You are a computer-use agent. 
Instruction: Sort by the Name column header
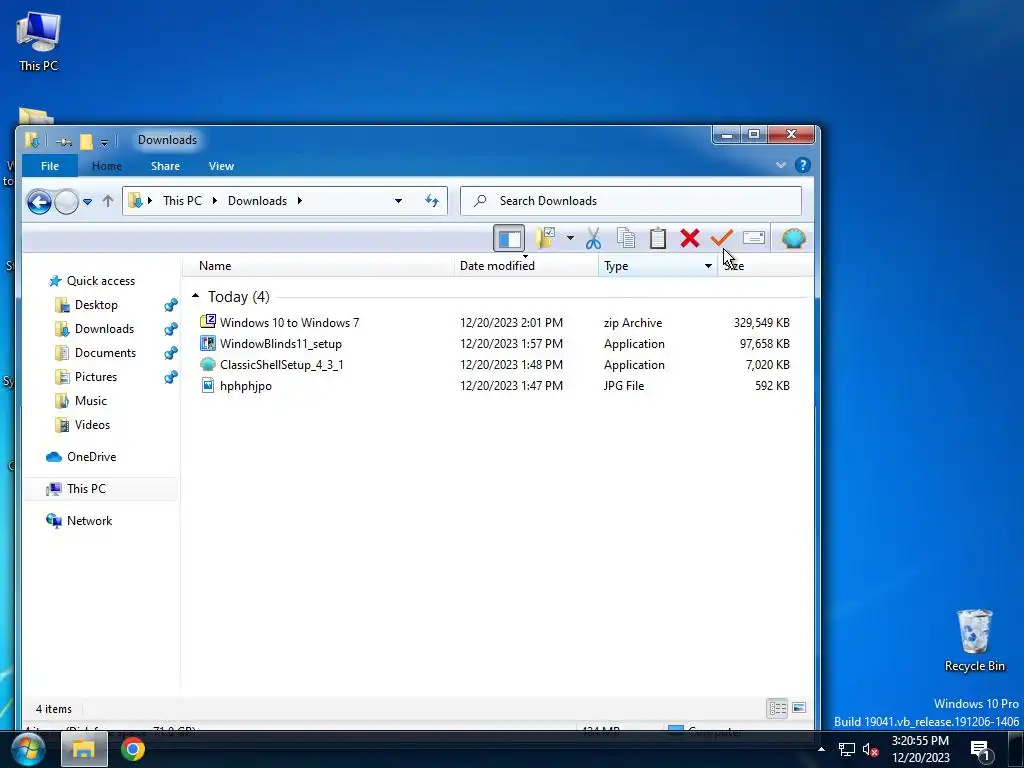coord(318,266)
